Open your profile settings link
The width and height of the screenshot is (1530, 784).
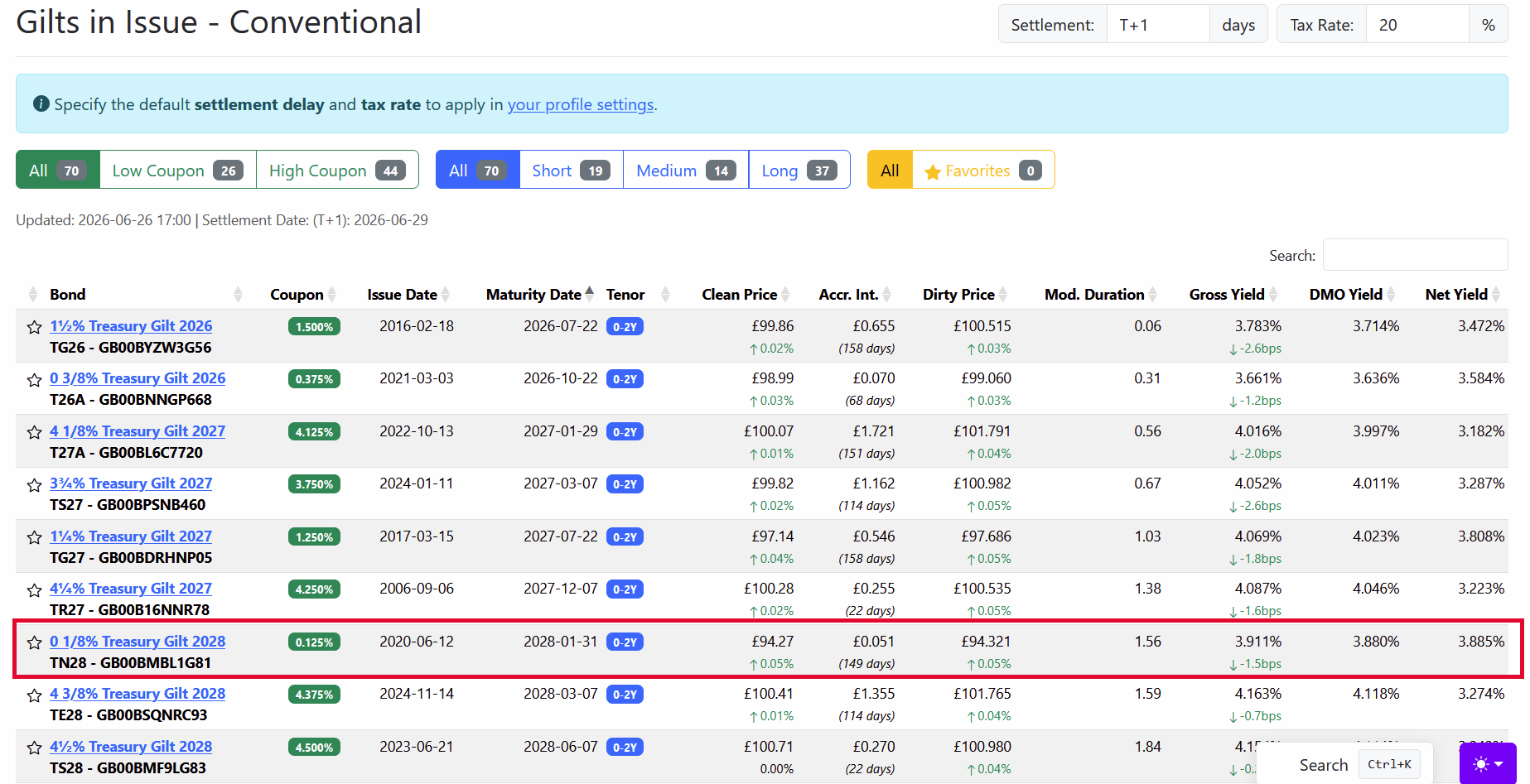(x=581, y=104)
